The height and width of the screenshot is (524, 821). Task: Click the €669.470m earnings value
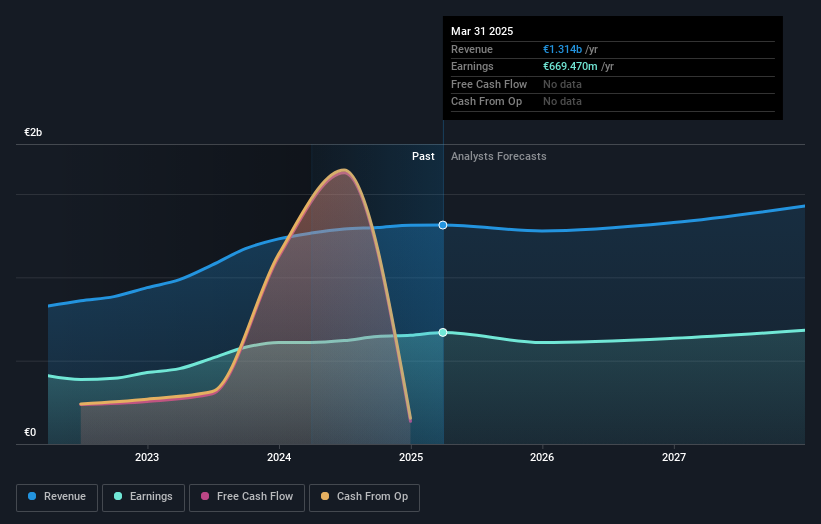[x=570, y=66]
